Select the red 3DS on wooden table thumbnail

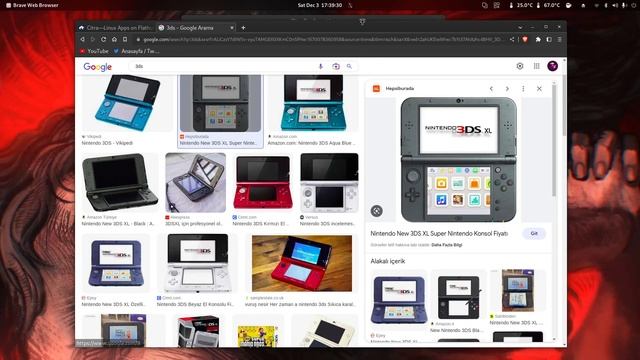coord(302,263)
